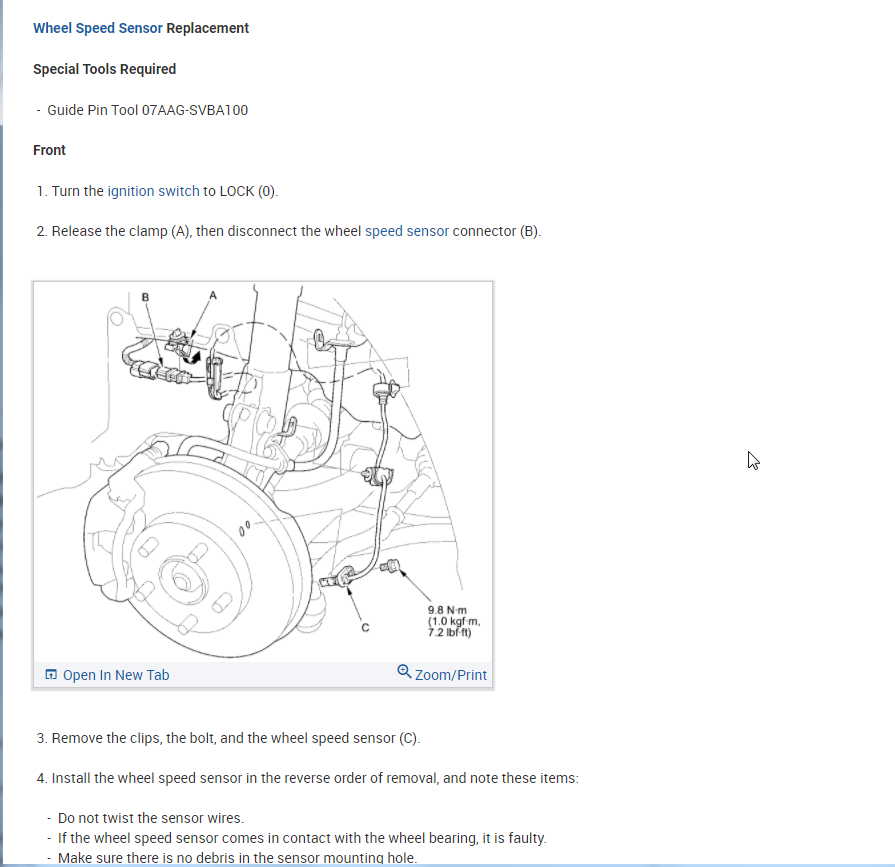This screenshot has width=895, height=867.
Task: Open the brake assembly diagram image
Action: (x=263, y=472)
